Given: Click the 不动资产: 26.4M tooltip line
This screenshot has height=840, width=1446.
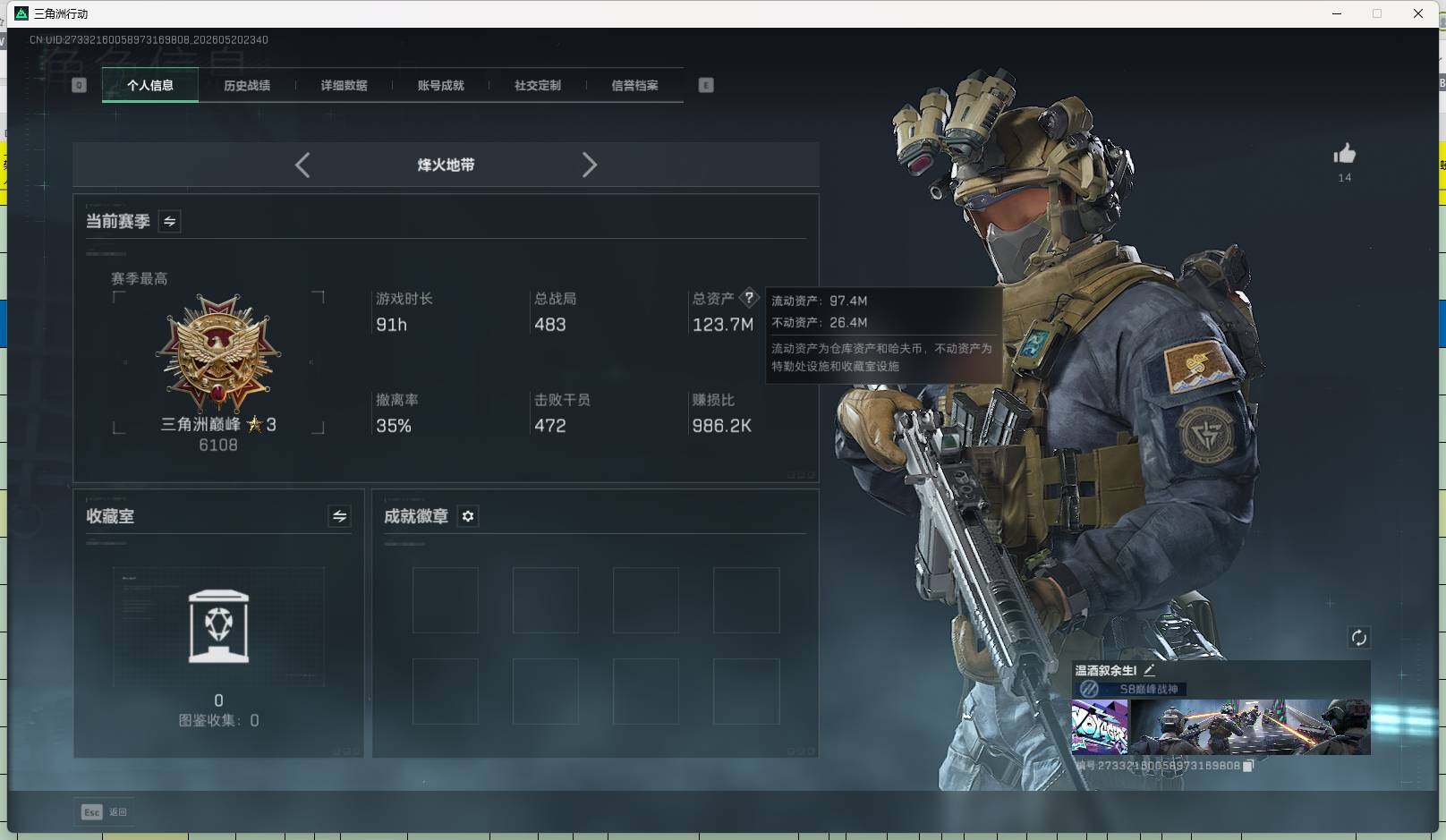Looking at the screenshot, I should click(820, 322).
